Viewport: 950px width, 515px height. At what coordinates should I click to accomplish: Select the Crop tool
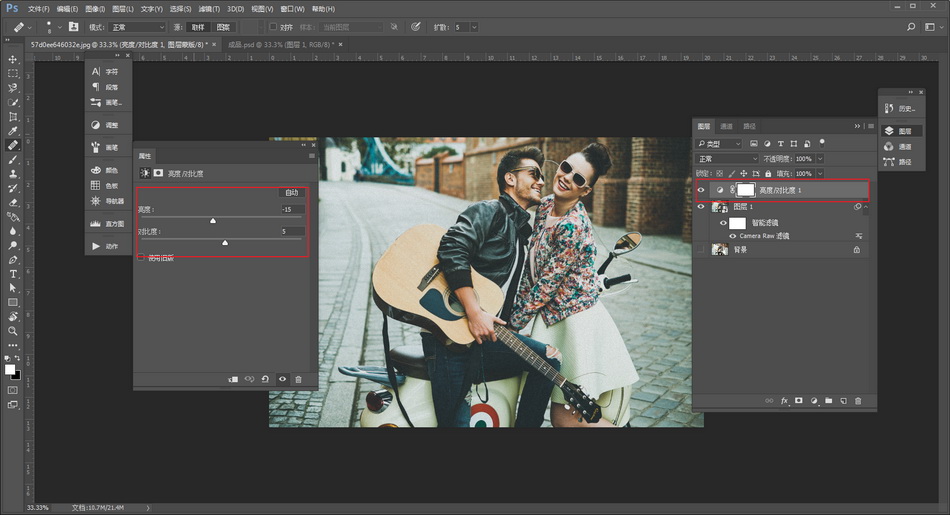click(x=13, y=117)
